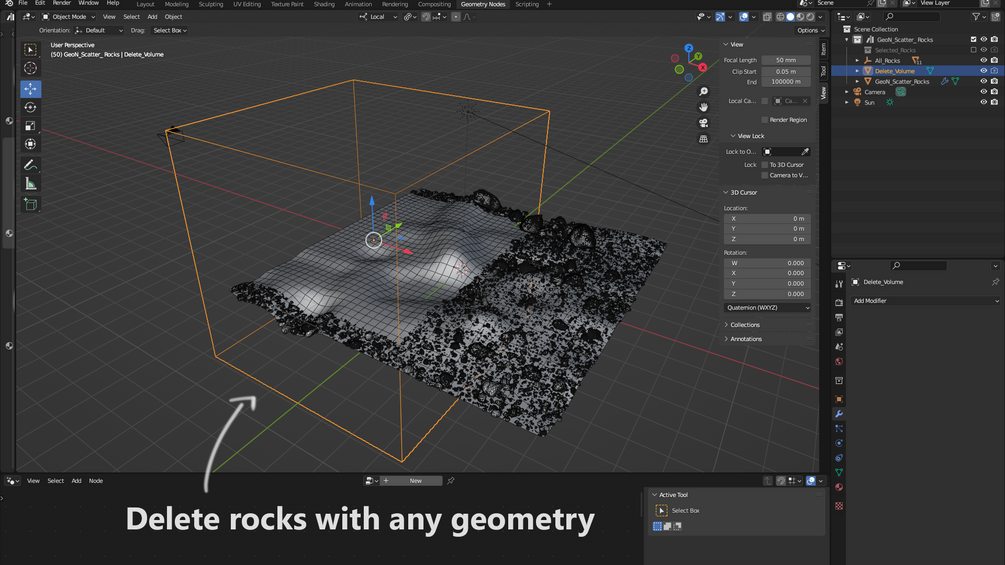This screenshot has height=565, width=1005.
Task: Click the red X axis on gizmo
Action: click(x=702, y=67)
